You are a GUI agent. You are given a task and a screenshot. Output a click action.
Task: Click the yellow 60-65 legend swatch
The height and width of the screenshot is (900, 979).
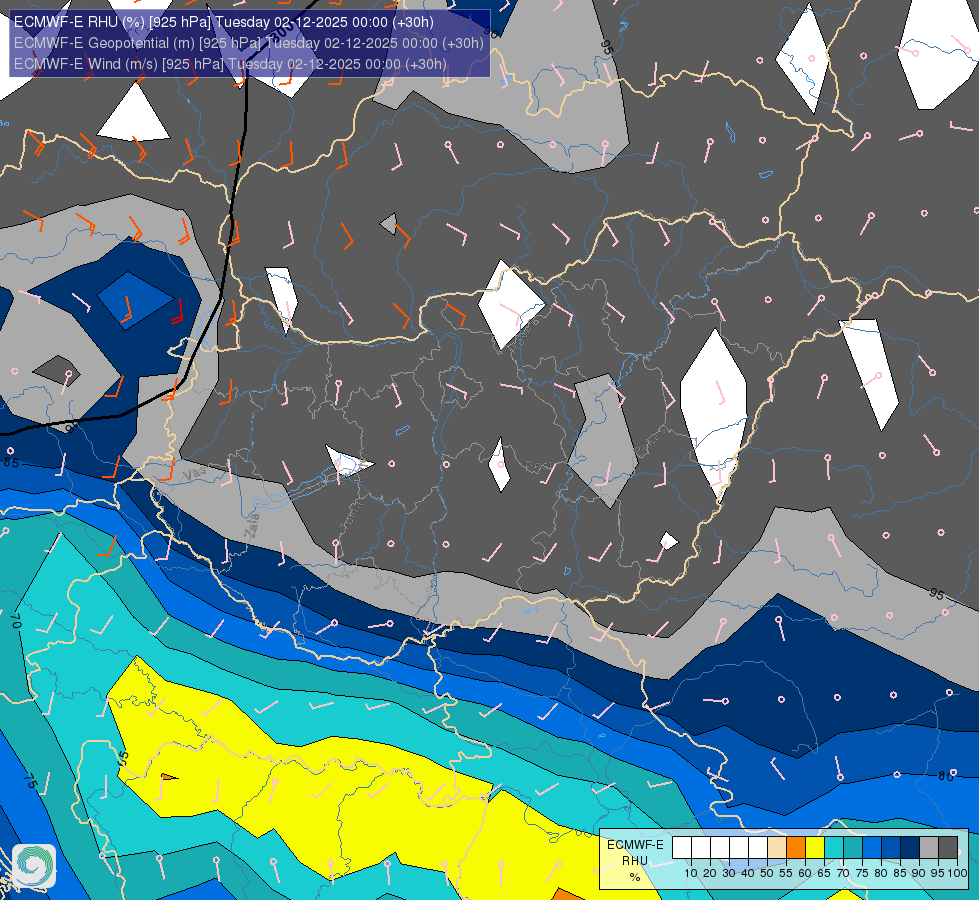coord(815,848)
